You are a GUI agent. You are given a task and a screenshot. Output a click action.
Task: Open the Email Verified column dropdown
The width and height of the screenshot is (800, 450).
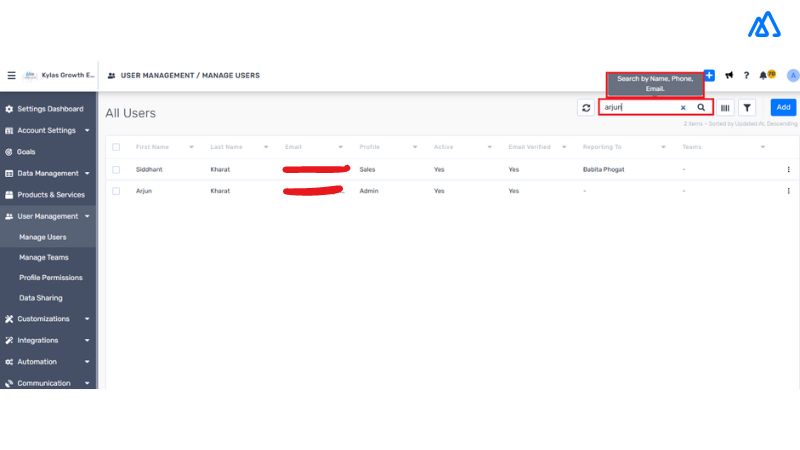(x=564, y=147)
